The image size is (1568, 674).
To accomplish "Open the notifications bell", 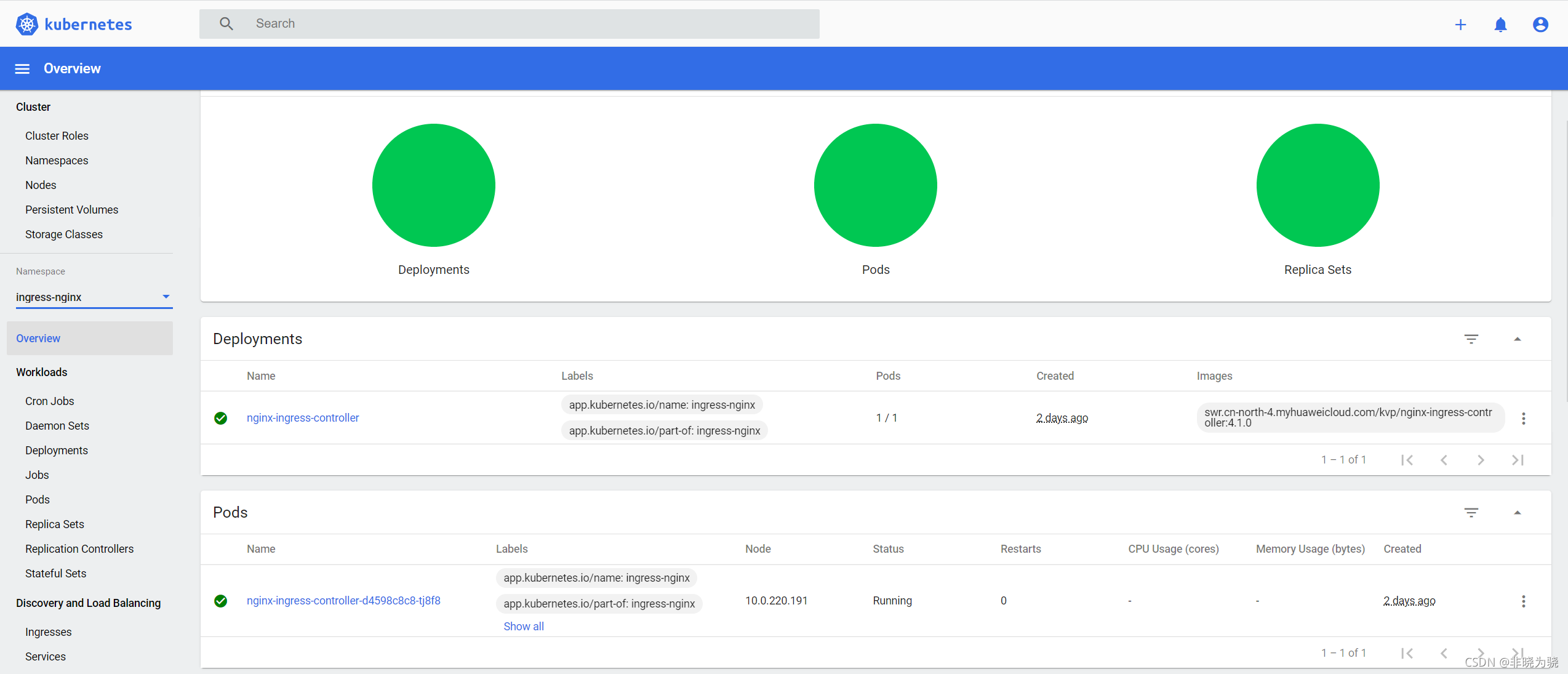I will pos(1500,24).
